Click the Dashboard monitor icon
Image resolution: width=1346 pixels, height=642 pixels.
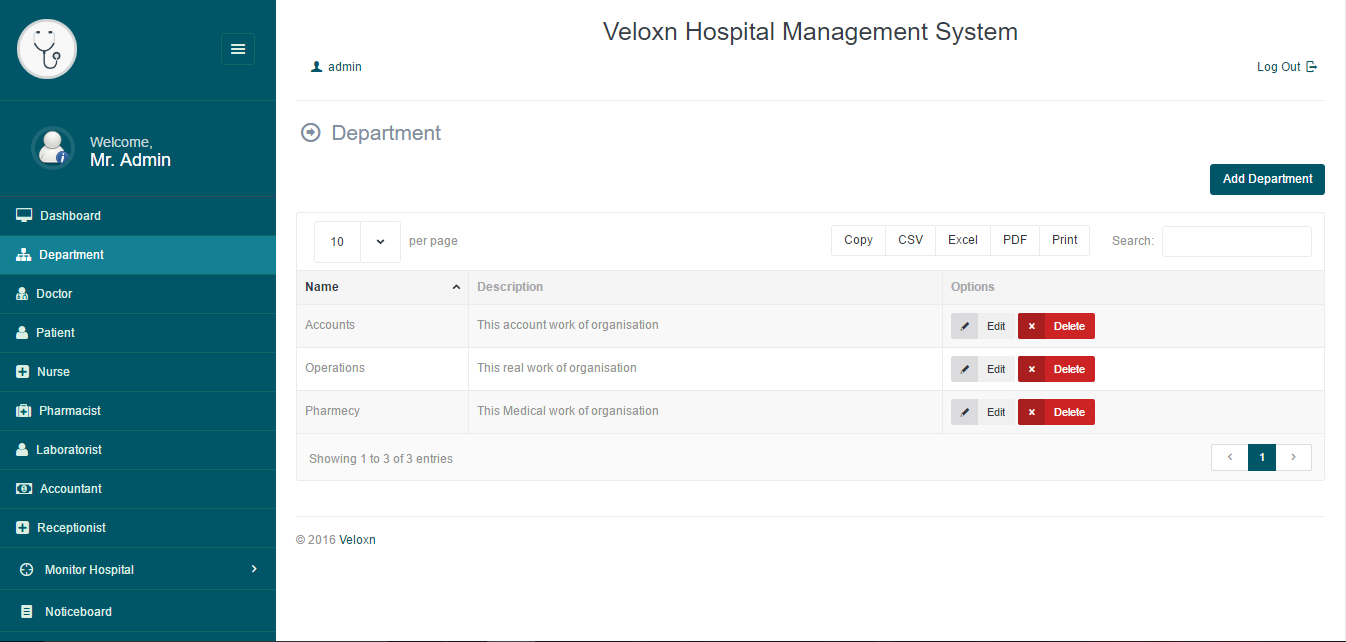pyautogui.click(x=24, y=215)
